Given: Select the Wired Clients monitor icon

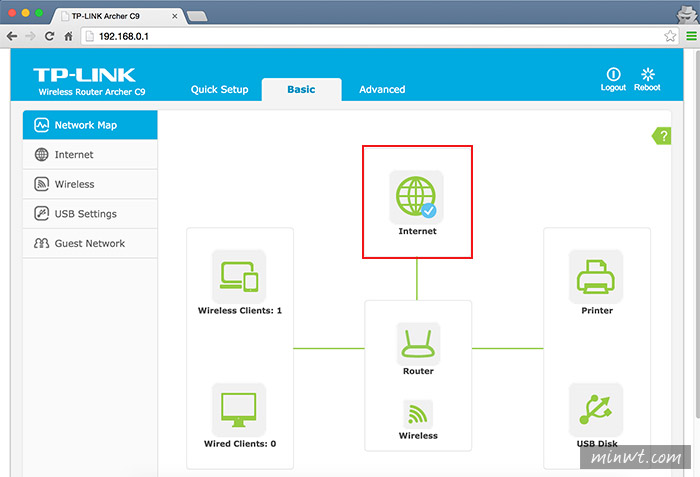Looking at the screenshot, I should (x=239, y=410).
